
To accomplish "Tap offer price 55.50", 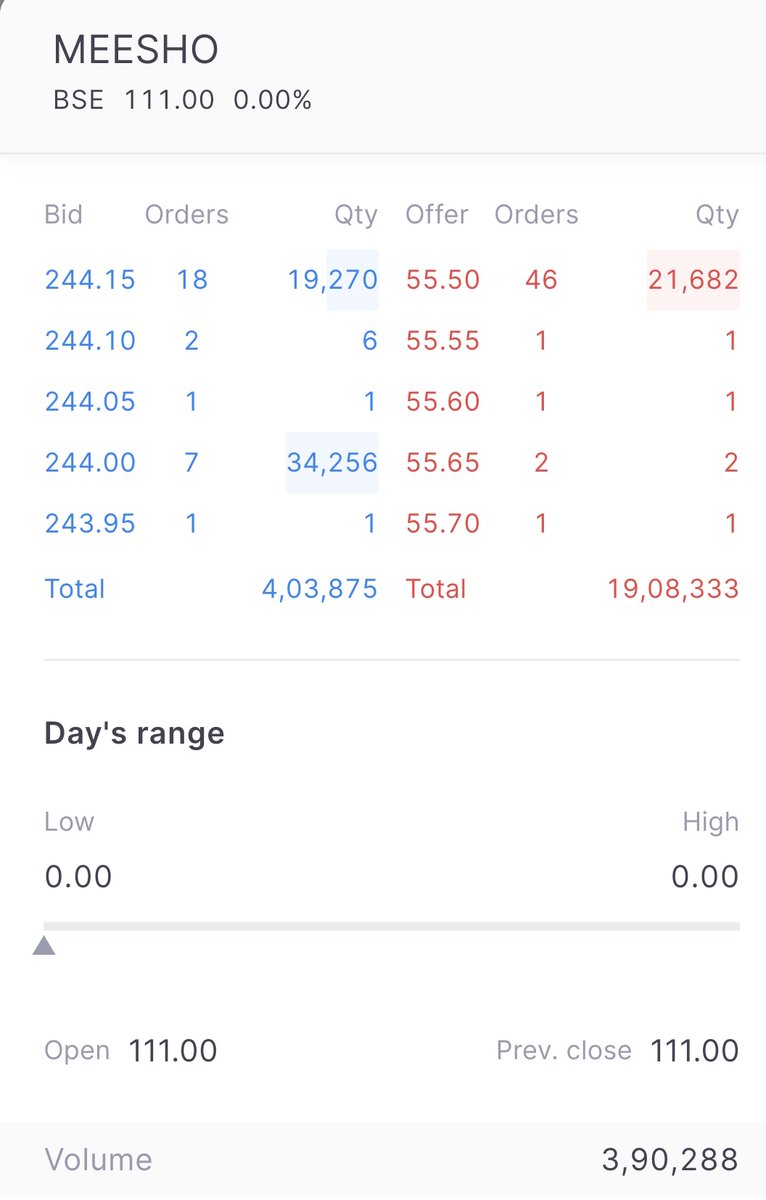I will [443, 280].
